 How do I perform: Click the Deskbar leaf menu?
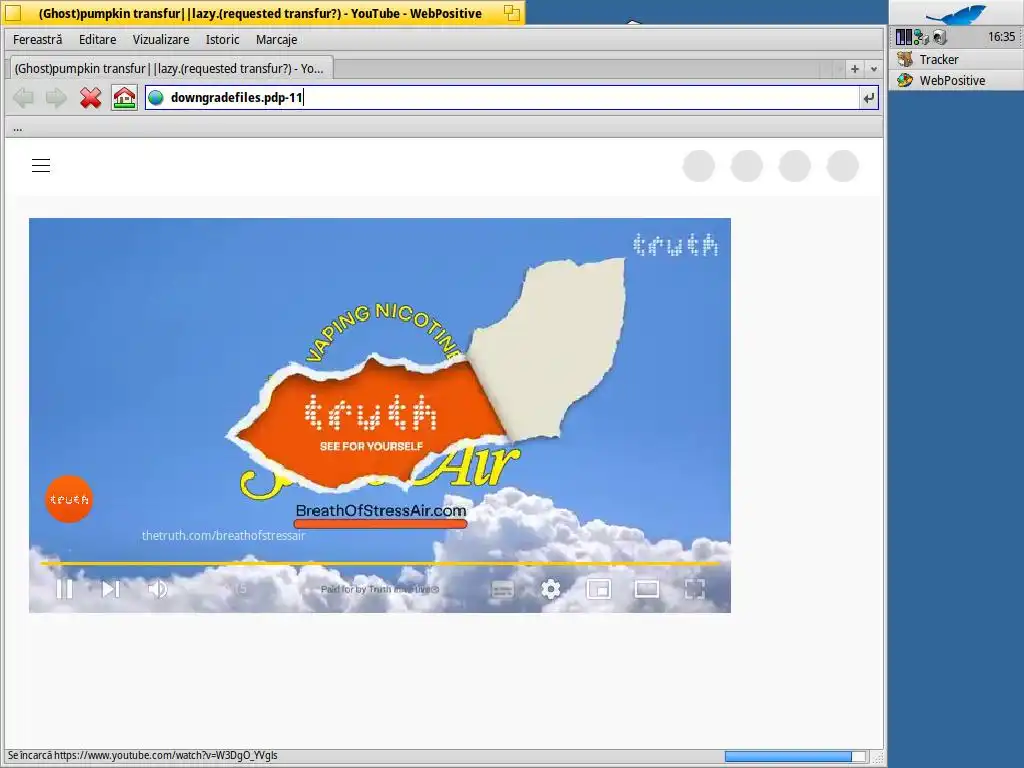[x=956, y=13]
